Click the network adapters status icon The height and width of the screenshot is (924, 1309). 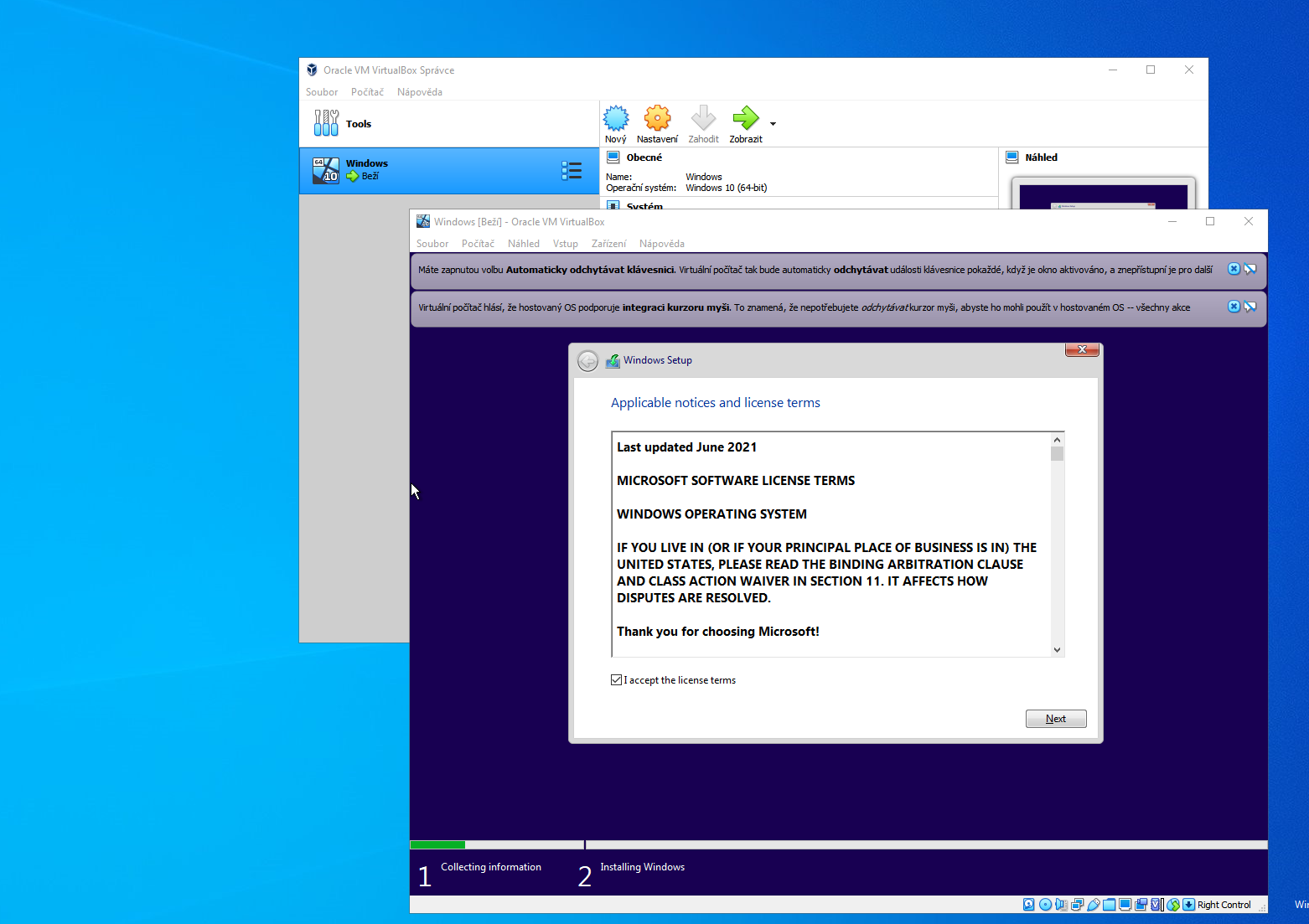coord(1077,905)
